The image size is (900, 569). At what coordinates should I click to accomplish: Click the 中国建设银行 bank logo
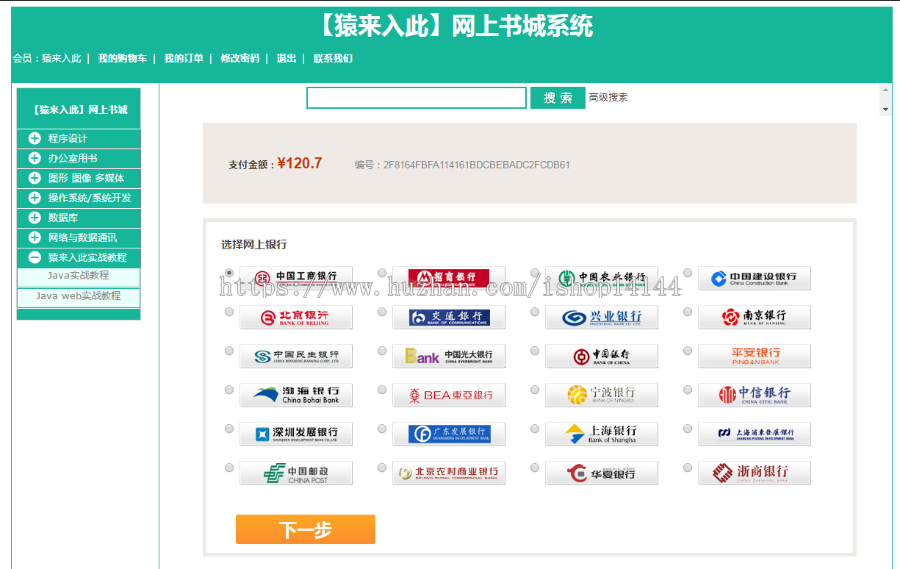tap(754, 278)
